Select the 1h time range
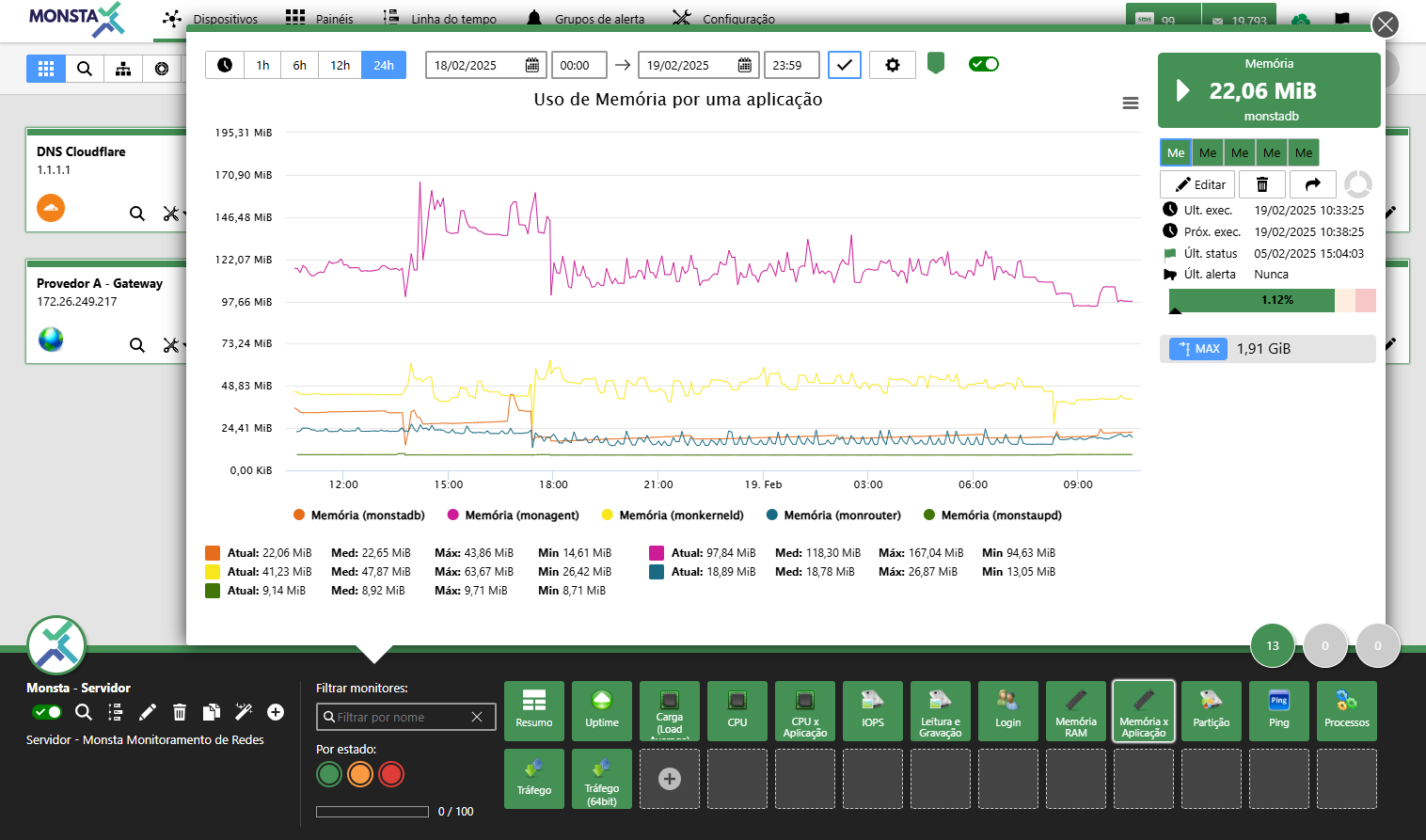Image resolution: width=1426 pixels, height=840 pixels. pyautogui.click(x=262, y=65)
